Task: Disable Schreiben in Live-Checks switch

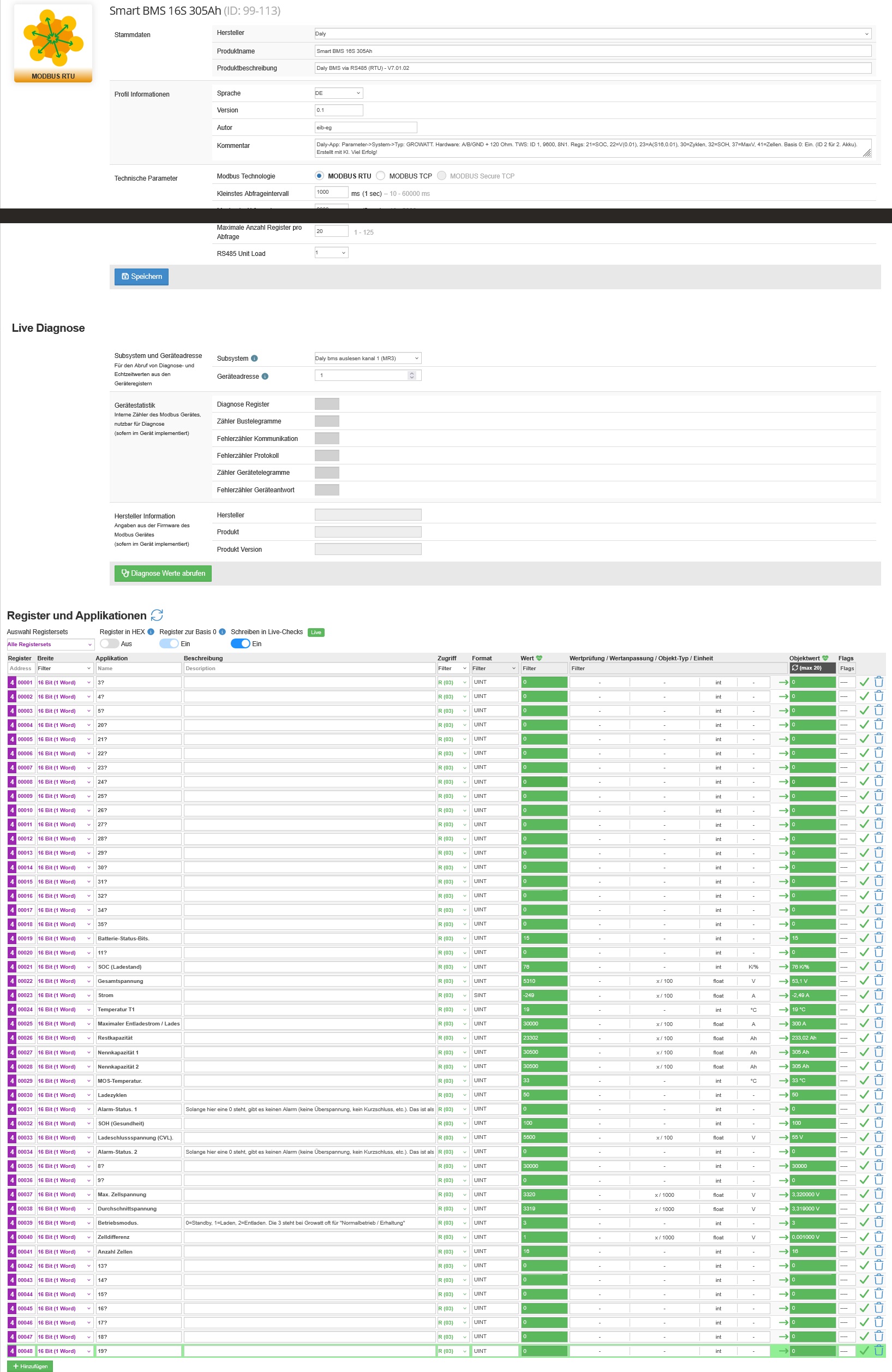Action: (x=240, y=643)
